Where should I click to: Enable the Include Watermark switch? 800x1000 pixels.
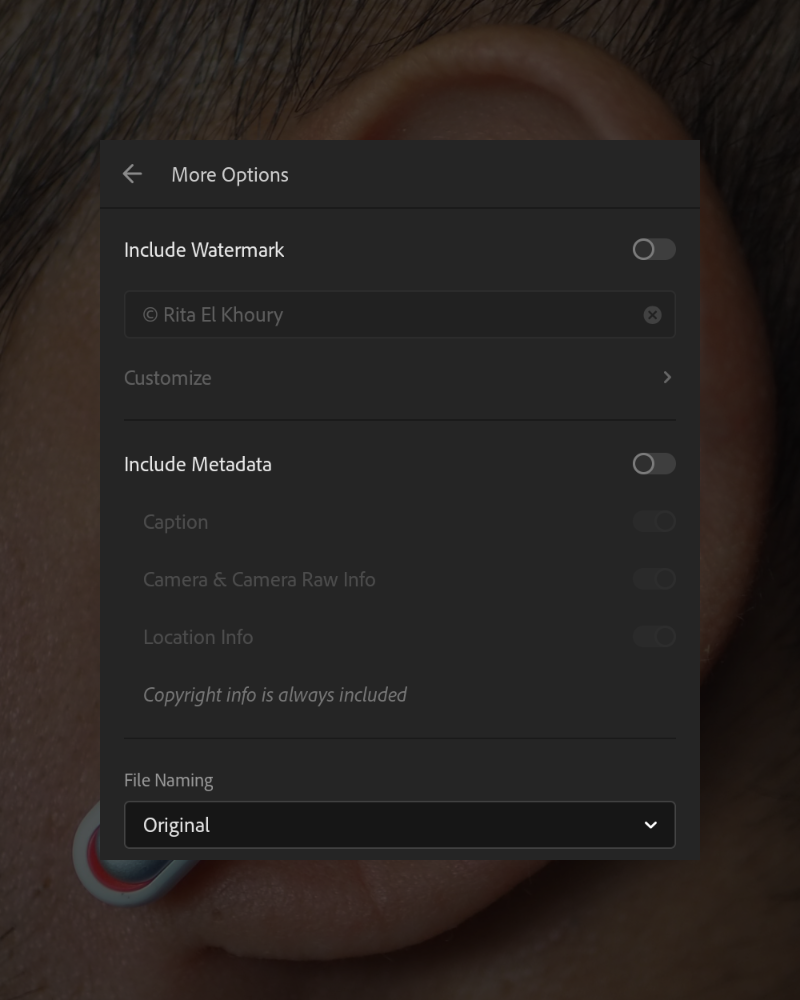(x=654, y=249)
